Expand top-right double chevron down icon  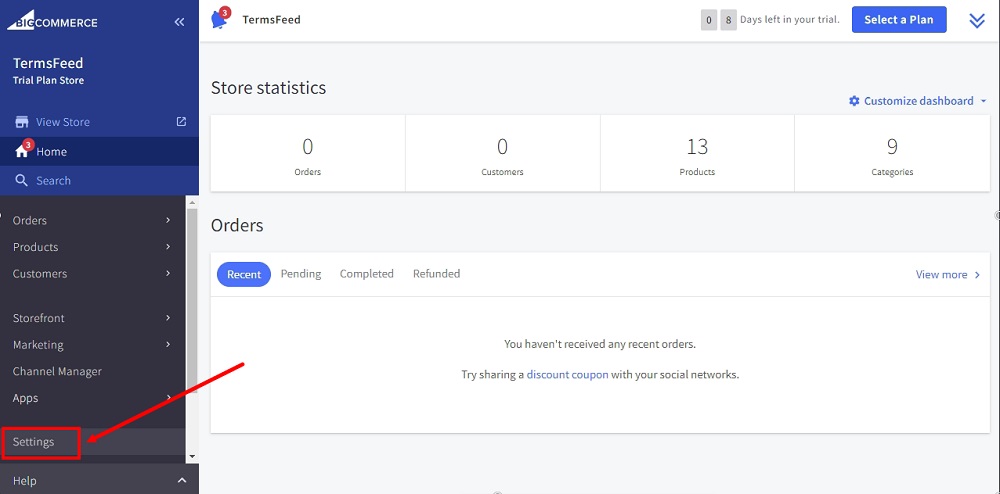coord(977,21)
